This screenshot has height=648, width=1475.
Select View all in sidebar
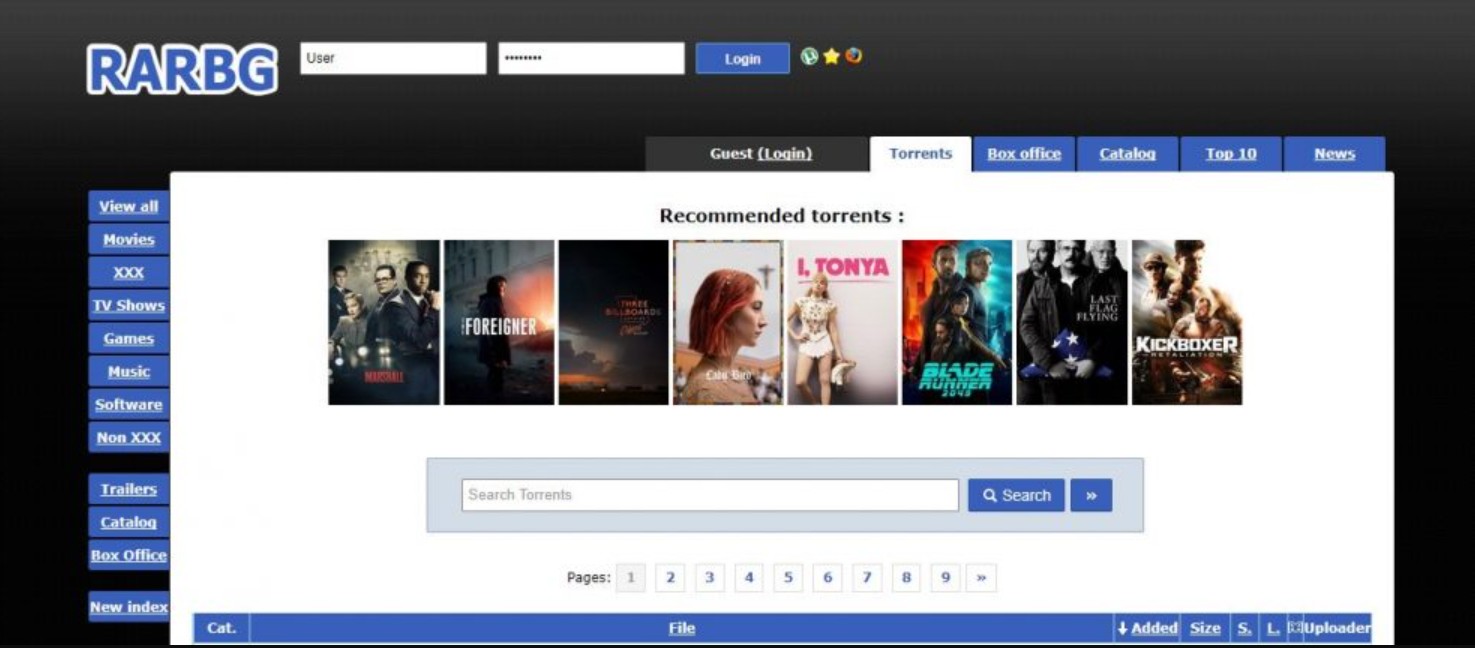point(129,206)
